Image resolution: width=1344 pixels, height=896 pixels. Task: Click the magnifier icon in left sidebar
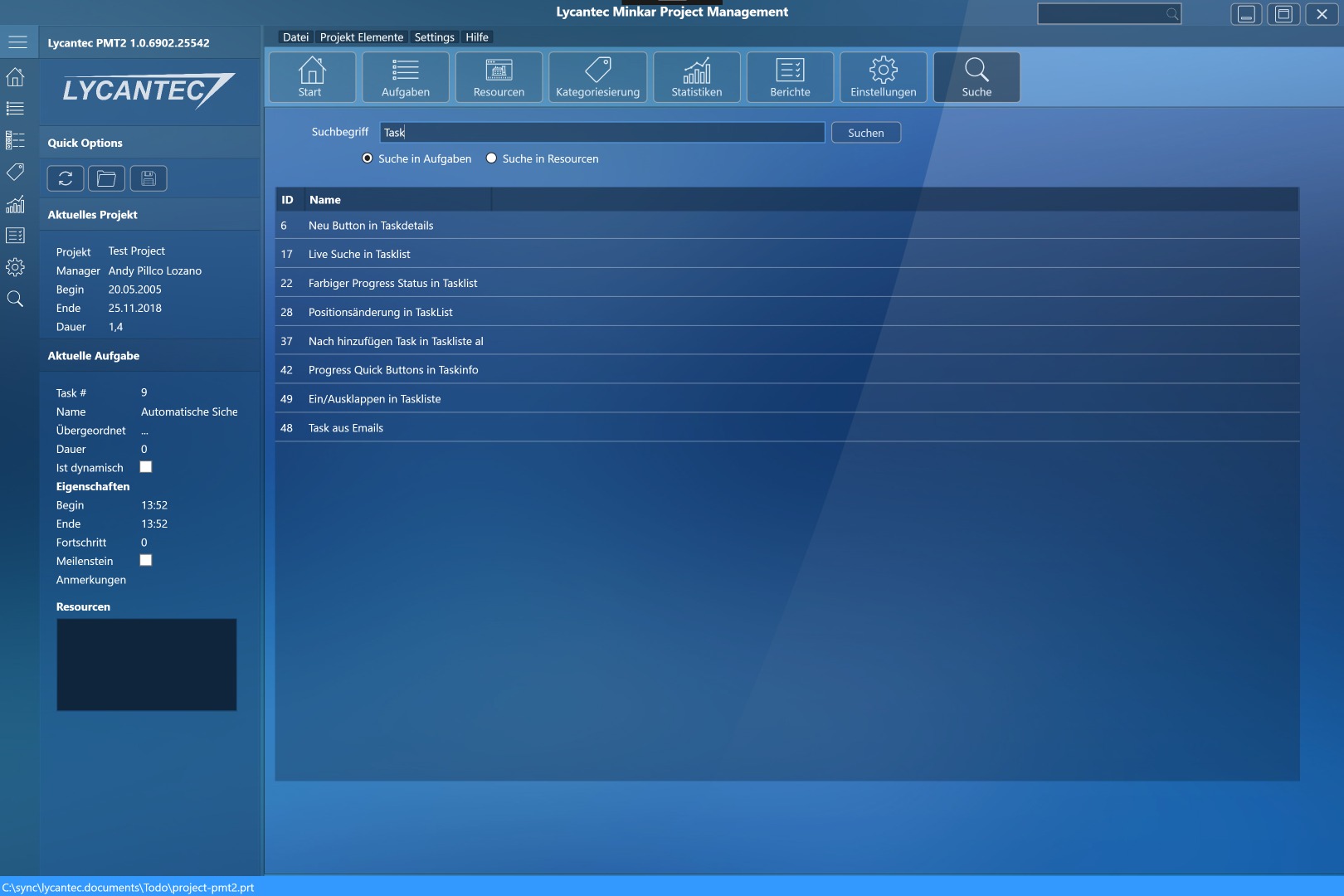point(15,299)
